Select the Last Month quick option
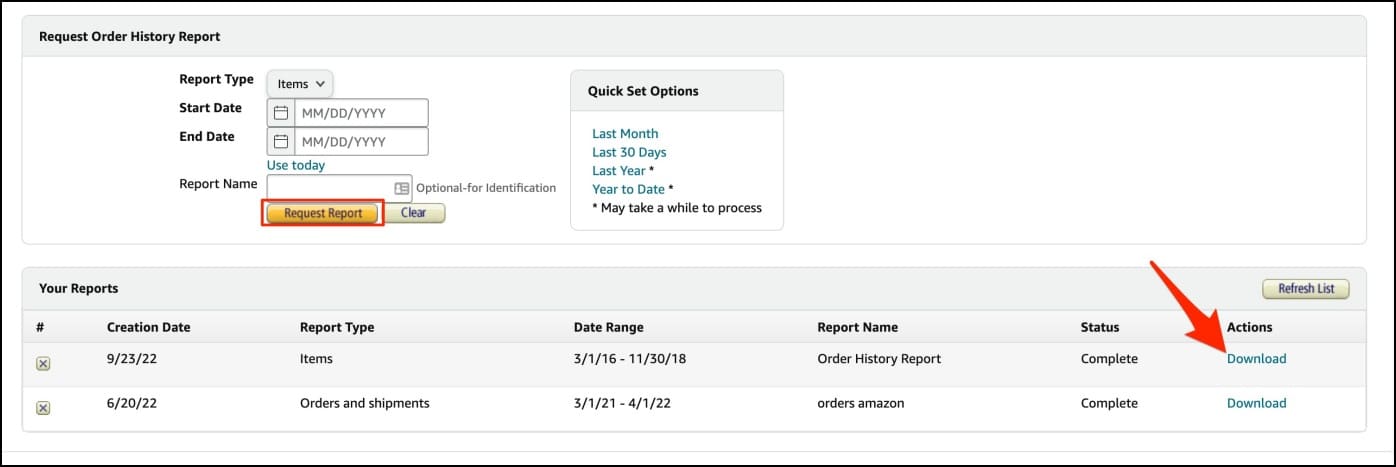The image size is (1396, 467). [625, 134]
